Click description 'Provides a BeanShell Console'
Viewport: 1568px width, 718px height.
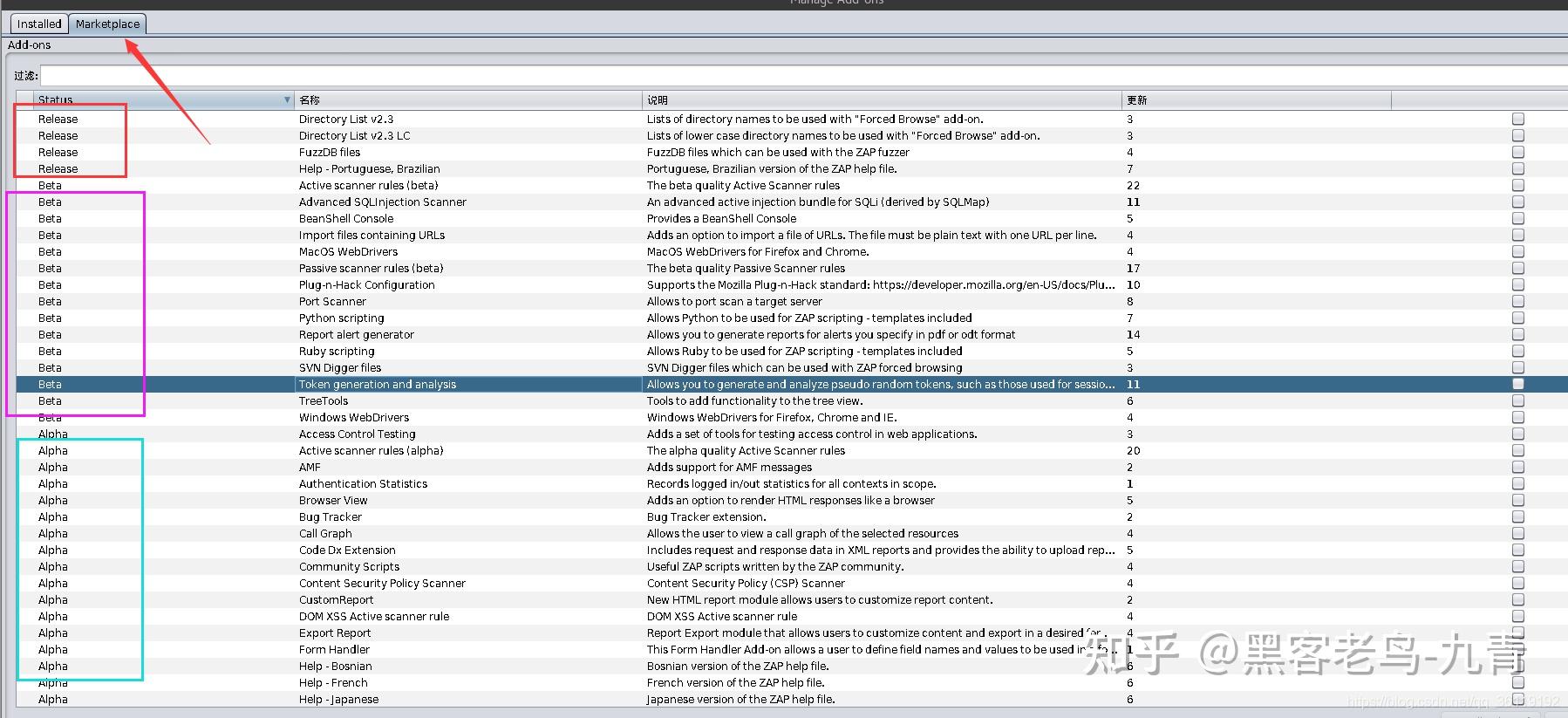pyautogui.click(x=721, y=218)
